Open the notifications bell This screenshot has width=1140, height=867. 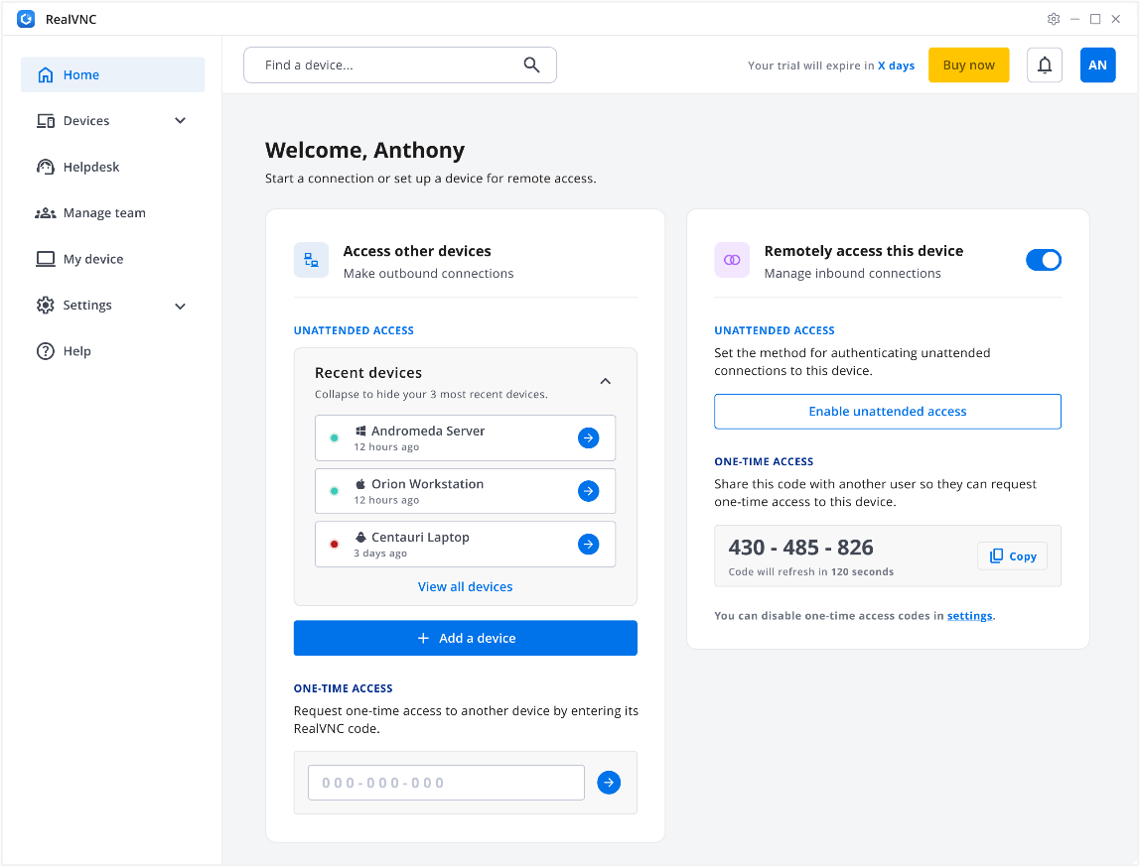point(1045,65)
